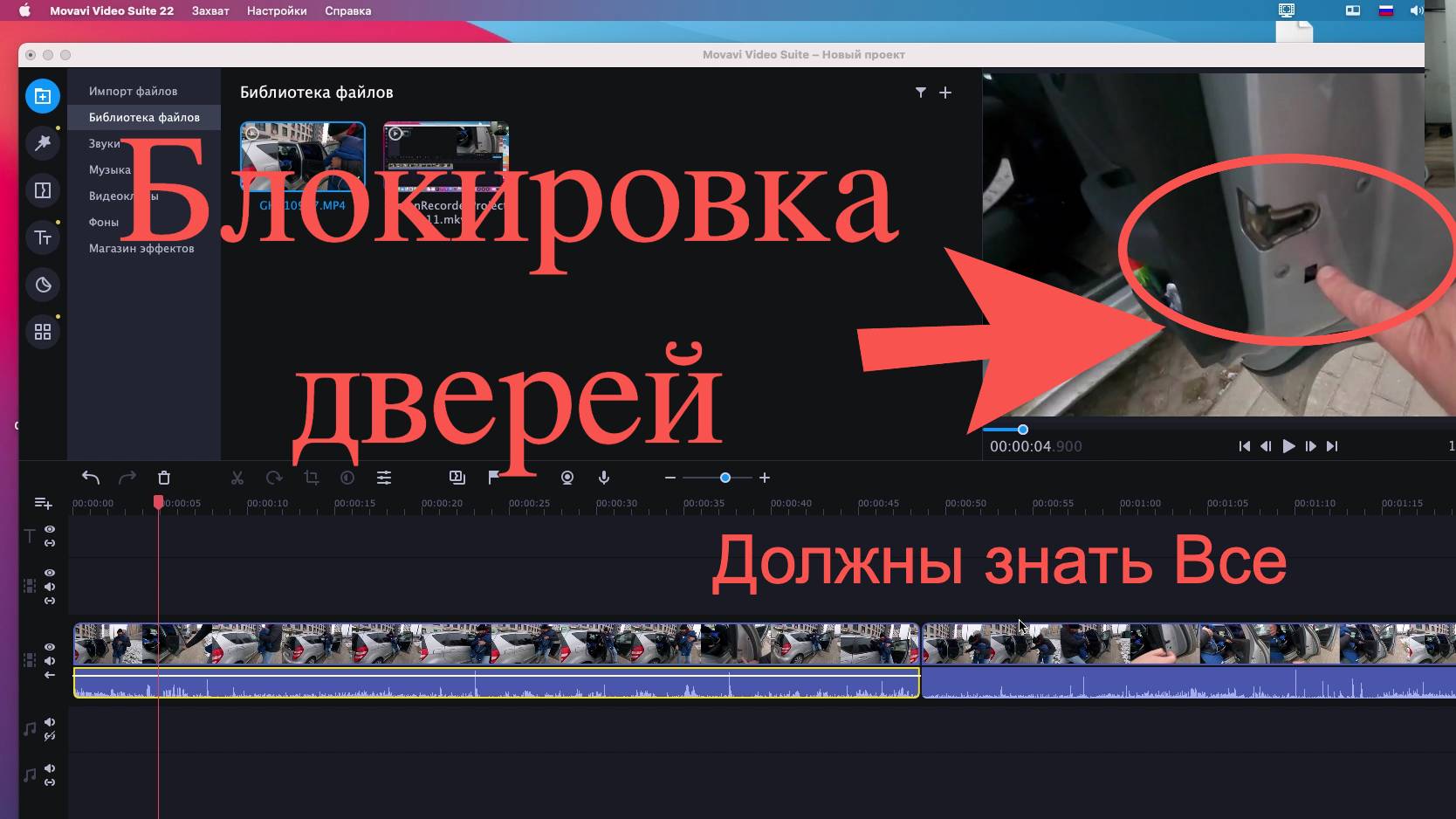Open the add track menu

tap(43, 503)
